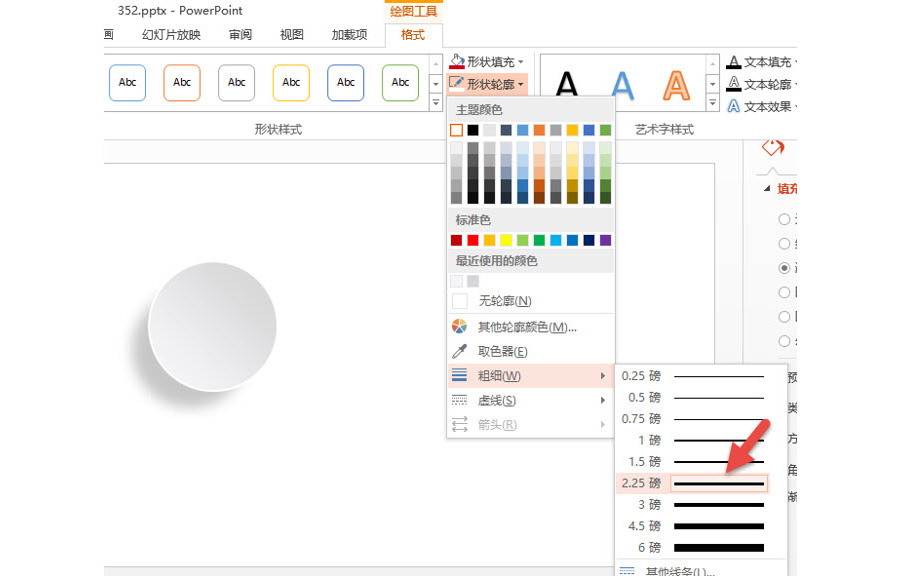Viewport: 900px width, 576px height.
Task: Collapse the Fill (填充) section triangle
Action: pos(767,188)
